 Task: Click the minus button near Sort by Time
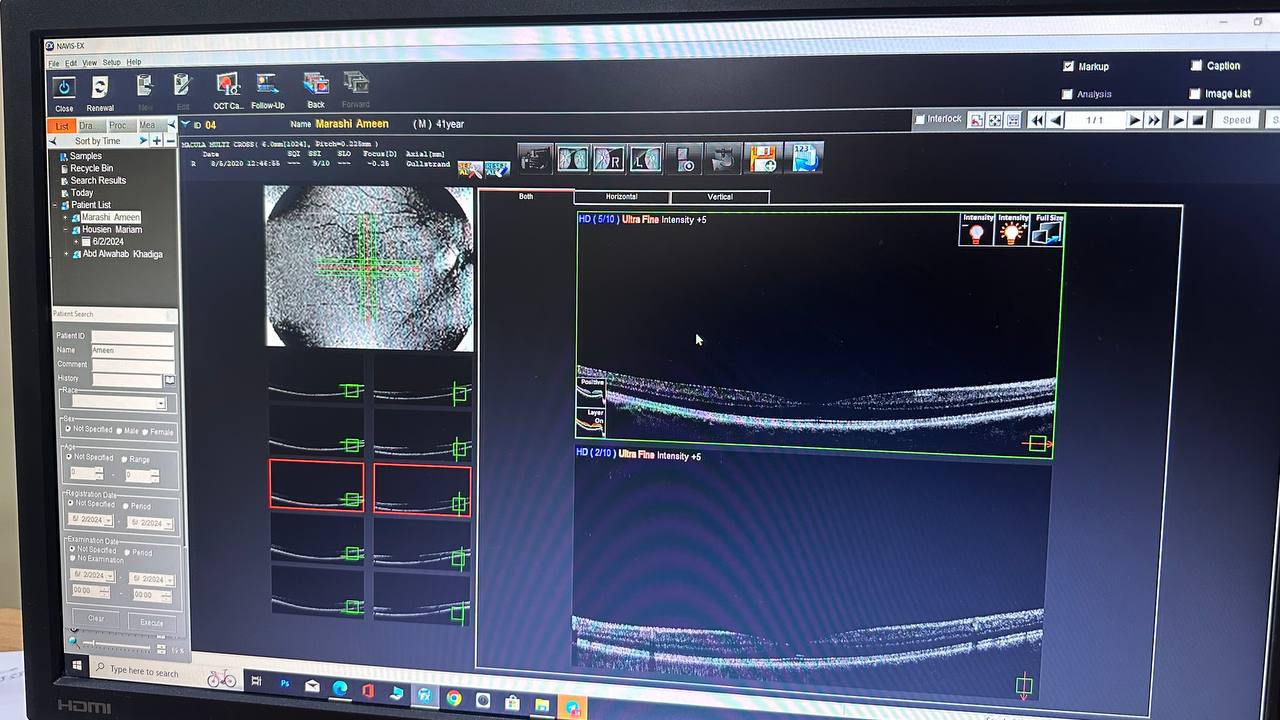pos(170,141)
